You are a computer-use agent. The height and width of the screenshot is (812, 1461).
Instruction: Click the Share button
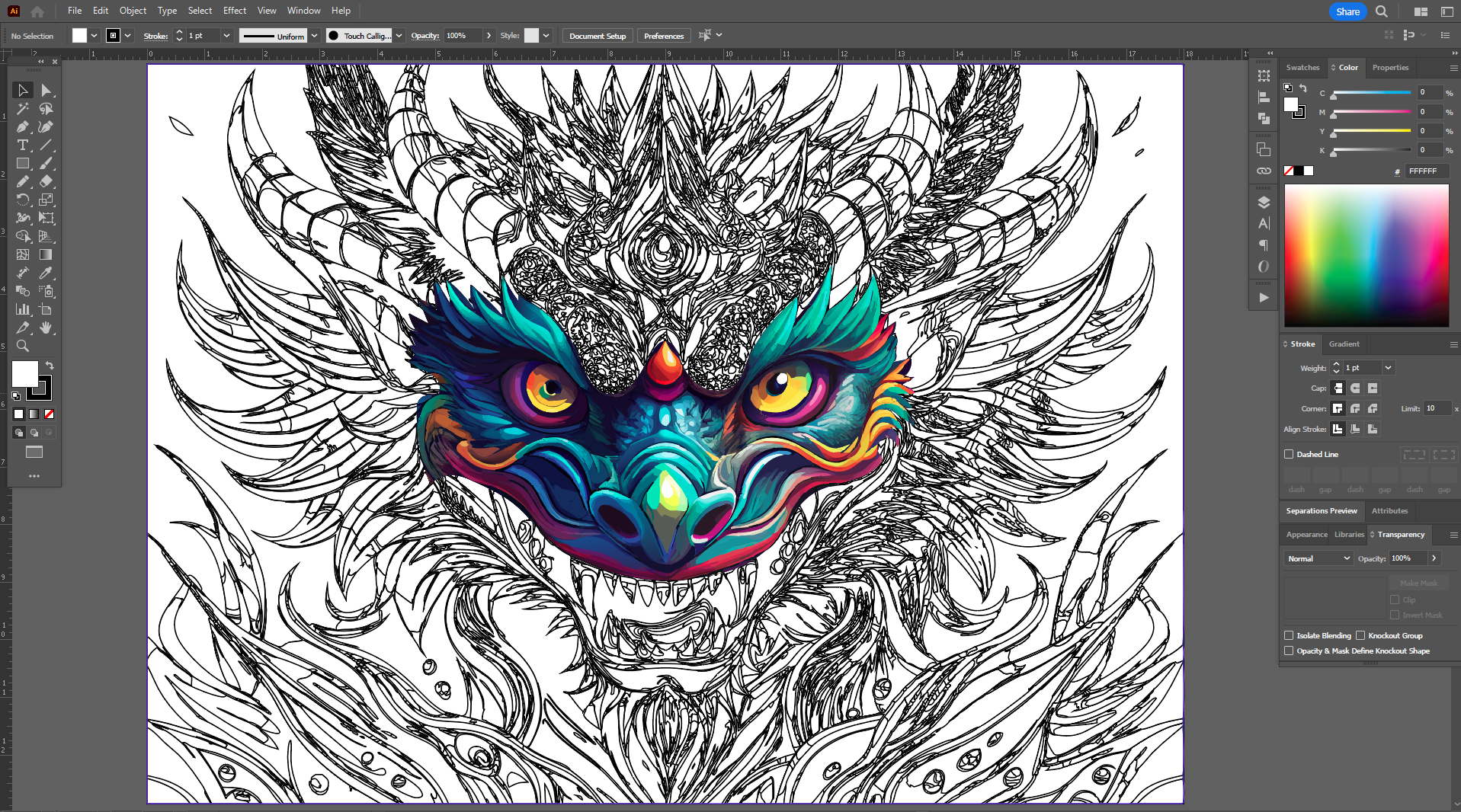click(x=1347, y=11)
